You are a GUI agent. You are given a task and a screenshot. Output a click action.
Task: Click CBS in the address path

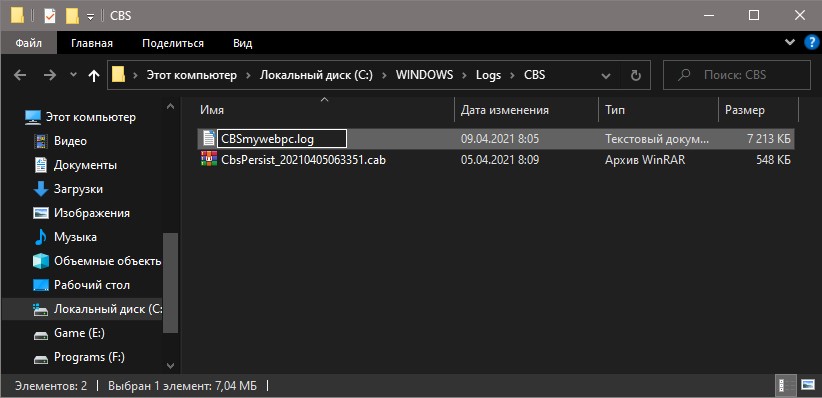pyautogui.click(x=534, y=76)
